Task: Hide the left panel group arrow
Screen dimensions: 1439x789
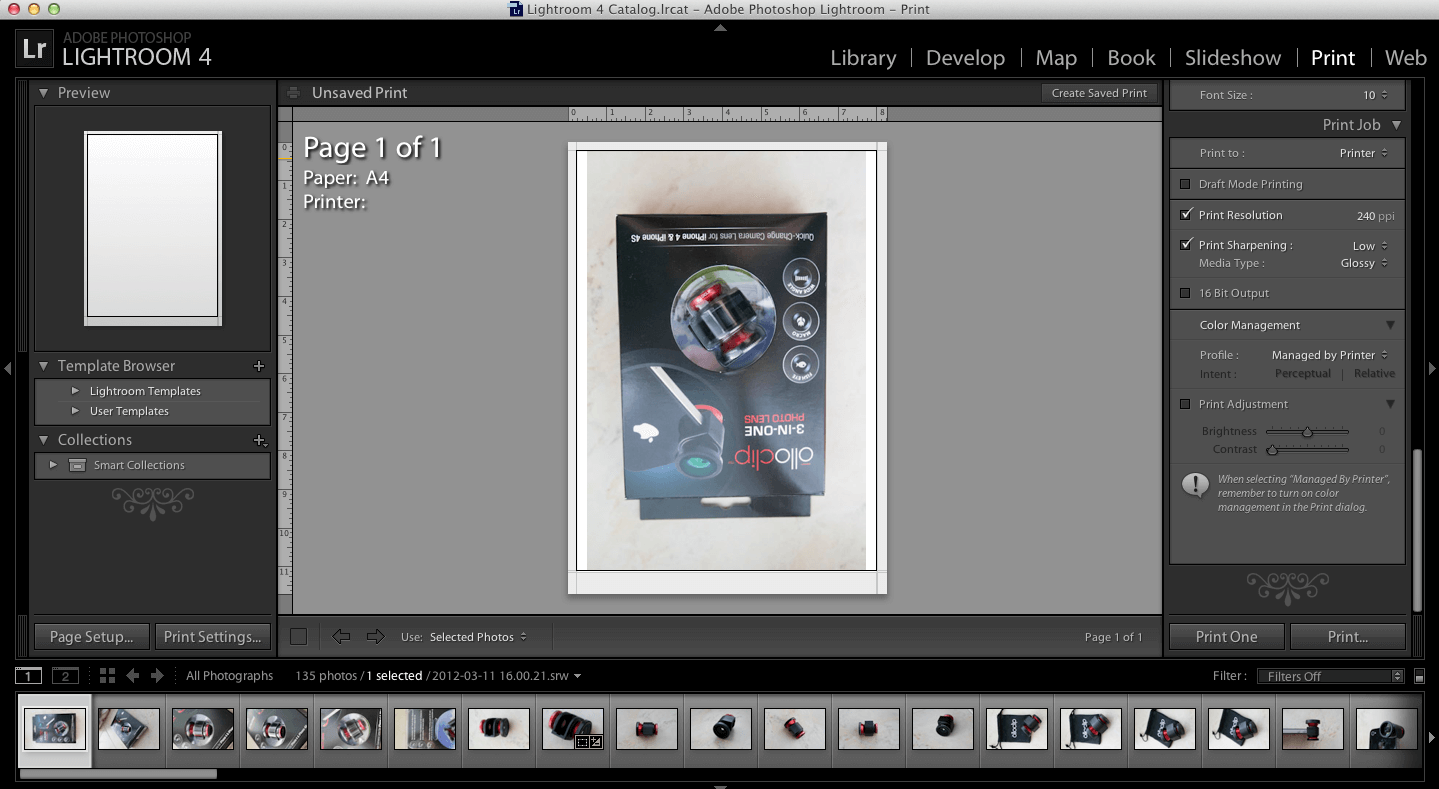Action: click(x=8, y=368)
